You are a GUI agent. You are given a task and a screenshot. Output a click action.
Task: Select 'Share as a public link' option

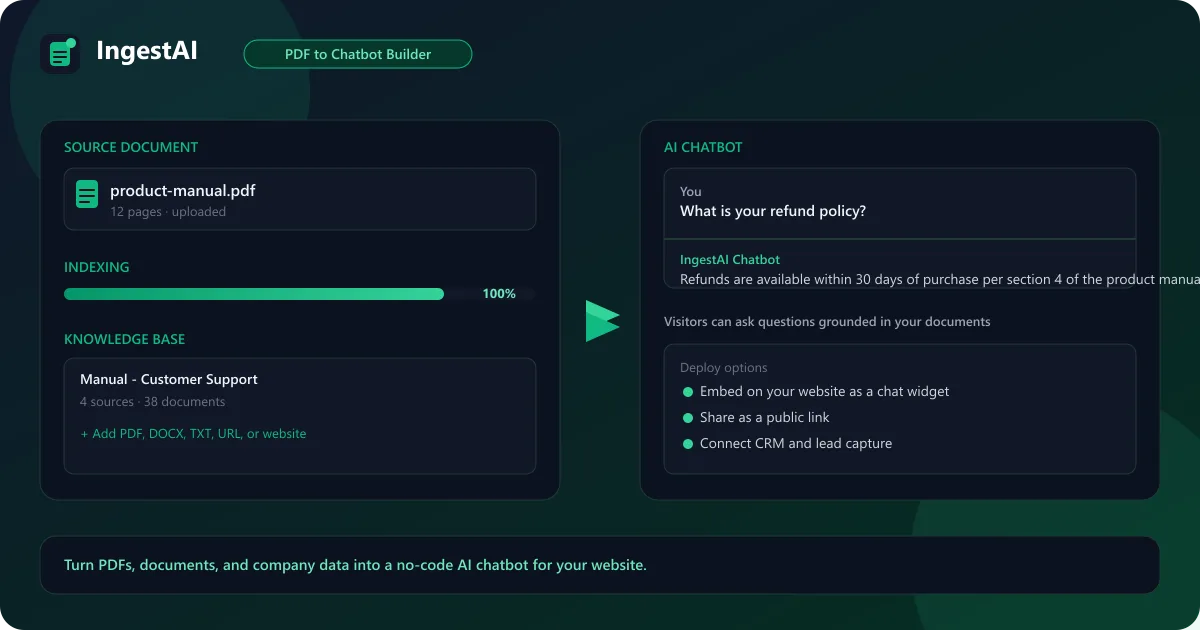coord(765,418)
